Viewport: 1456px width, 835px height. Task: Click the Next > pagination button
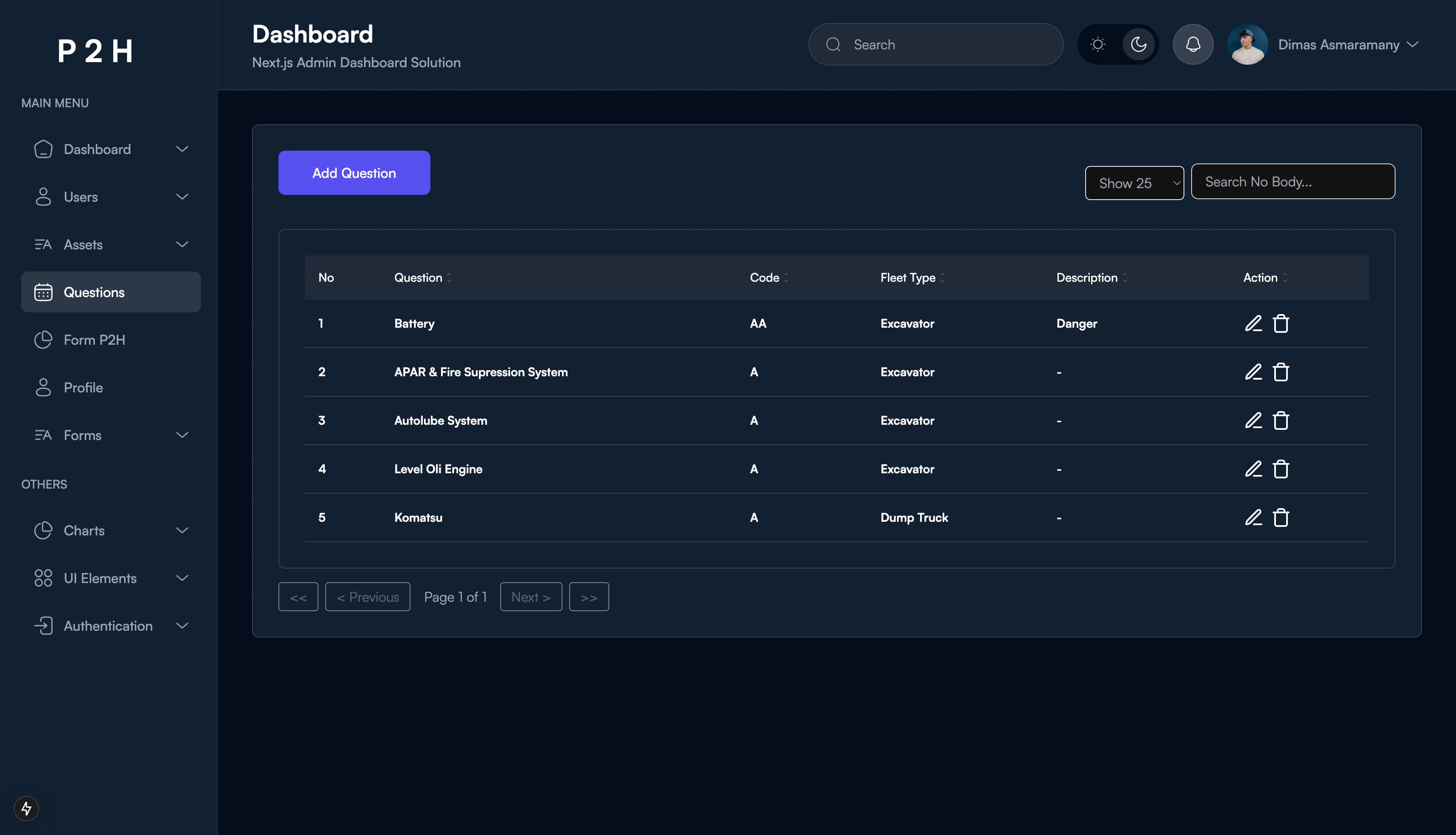click(530, 596)
